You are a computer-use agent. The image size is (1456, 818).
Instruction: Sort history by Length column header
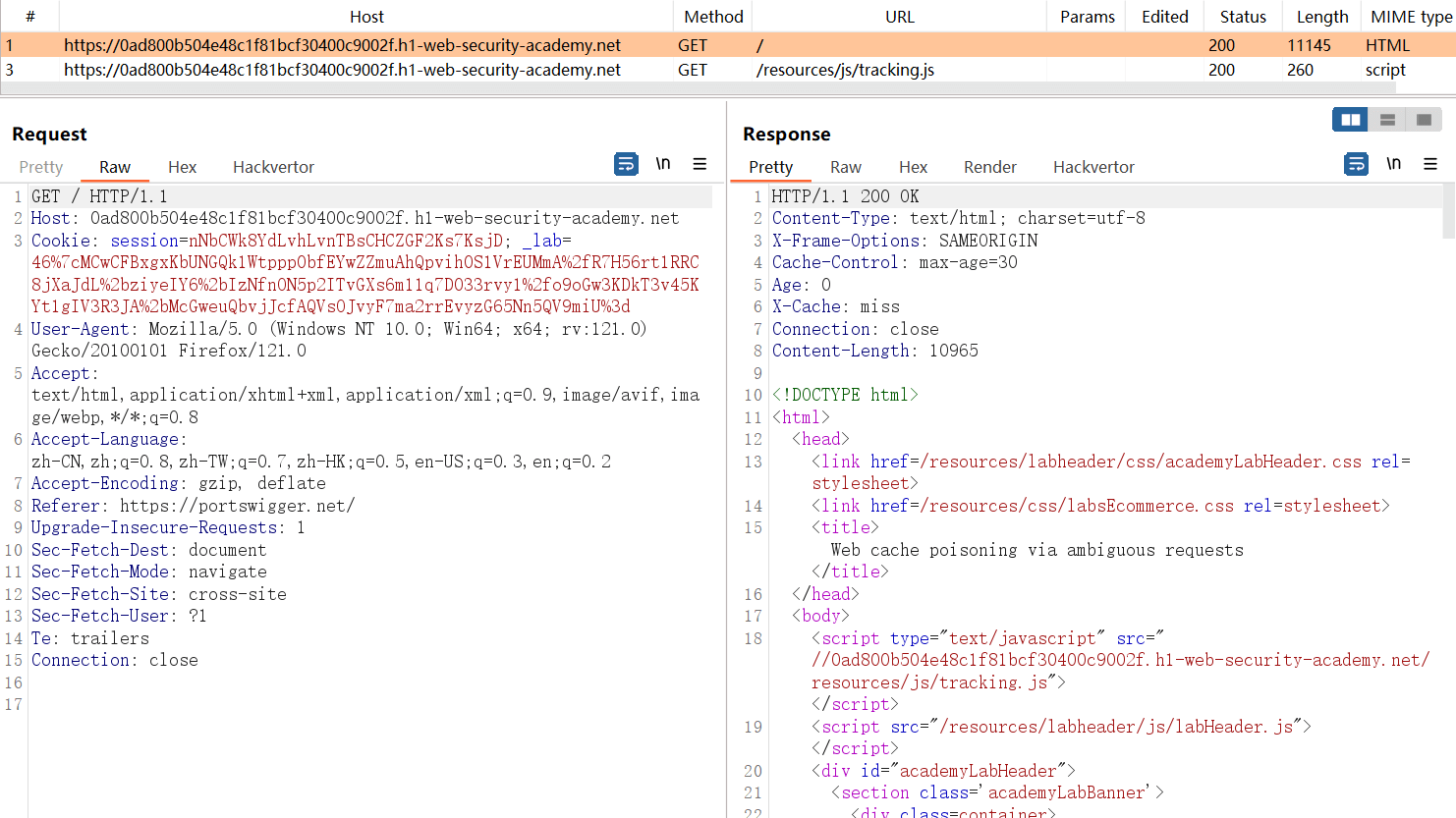click(x=1321, y=17)
